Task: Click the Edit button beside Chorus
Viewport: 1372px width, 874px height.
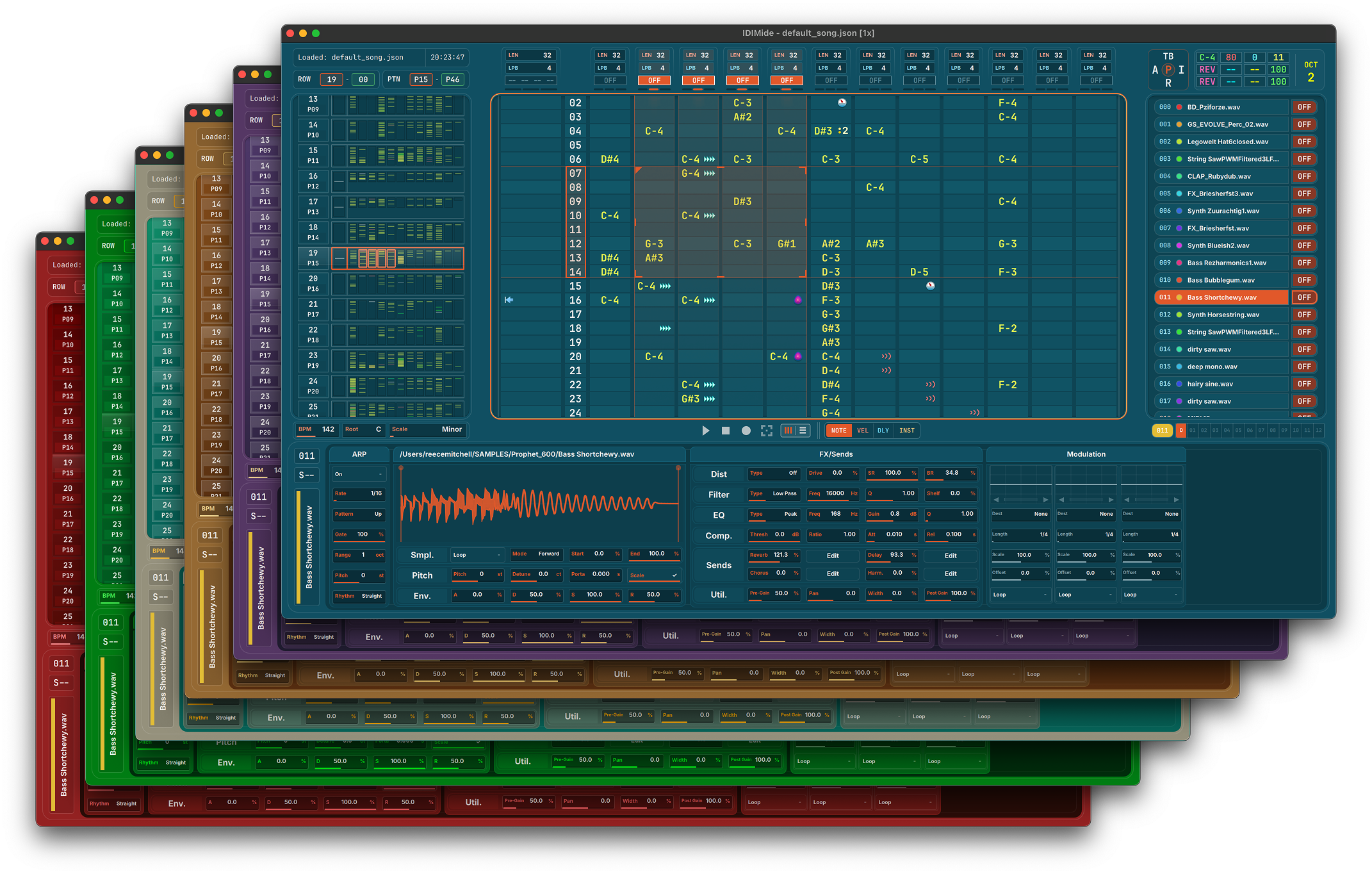Action: [x=833, y=574]
